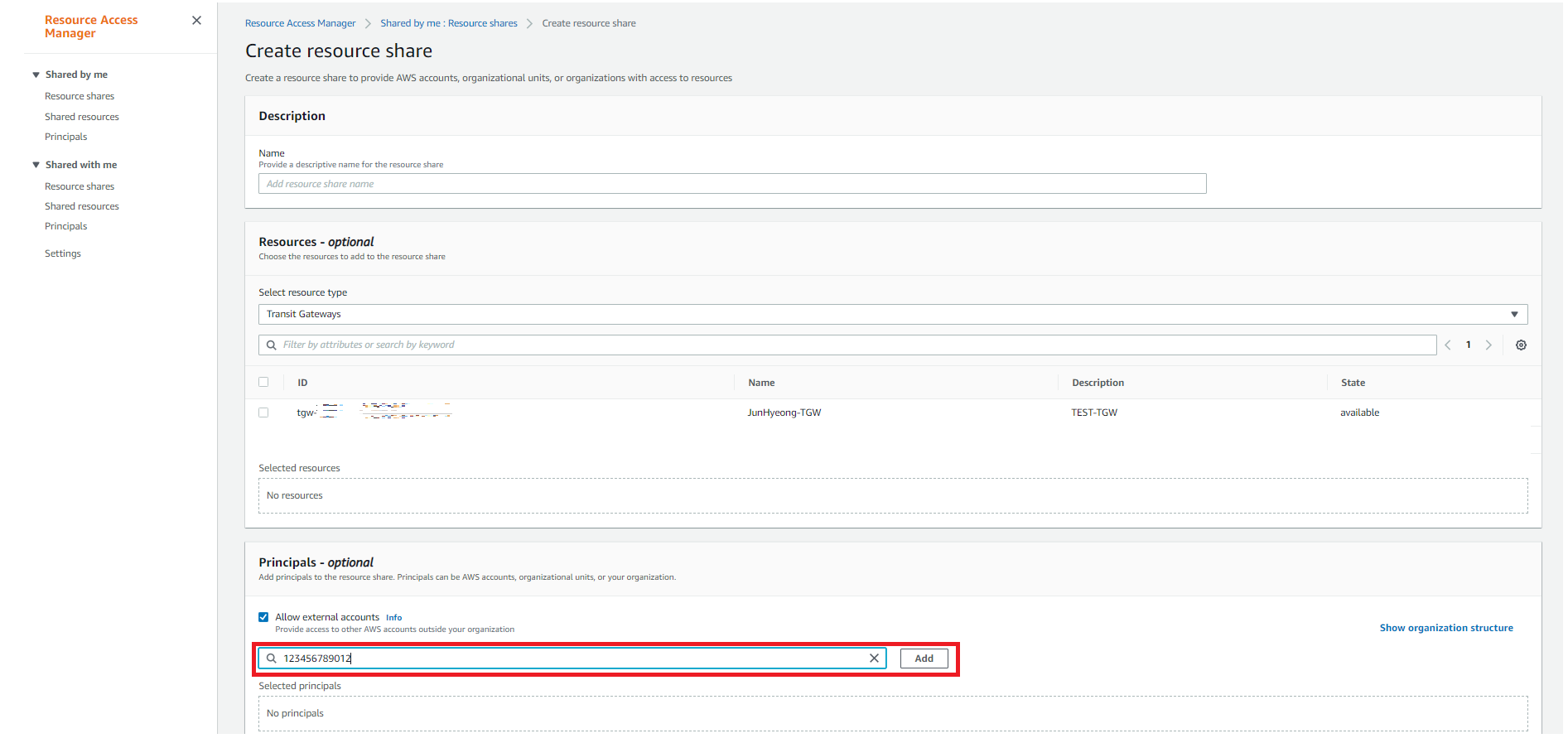Viewport: 1568px width, 743px height.
Task: Click the Add principal button
Action: pyautogui.click(x=924, y=659)
